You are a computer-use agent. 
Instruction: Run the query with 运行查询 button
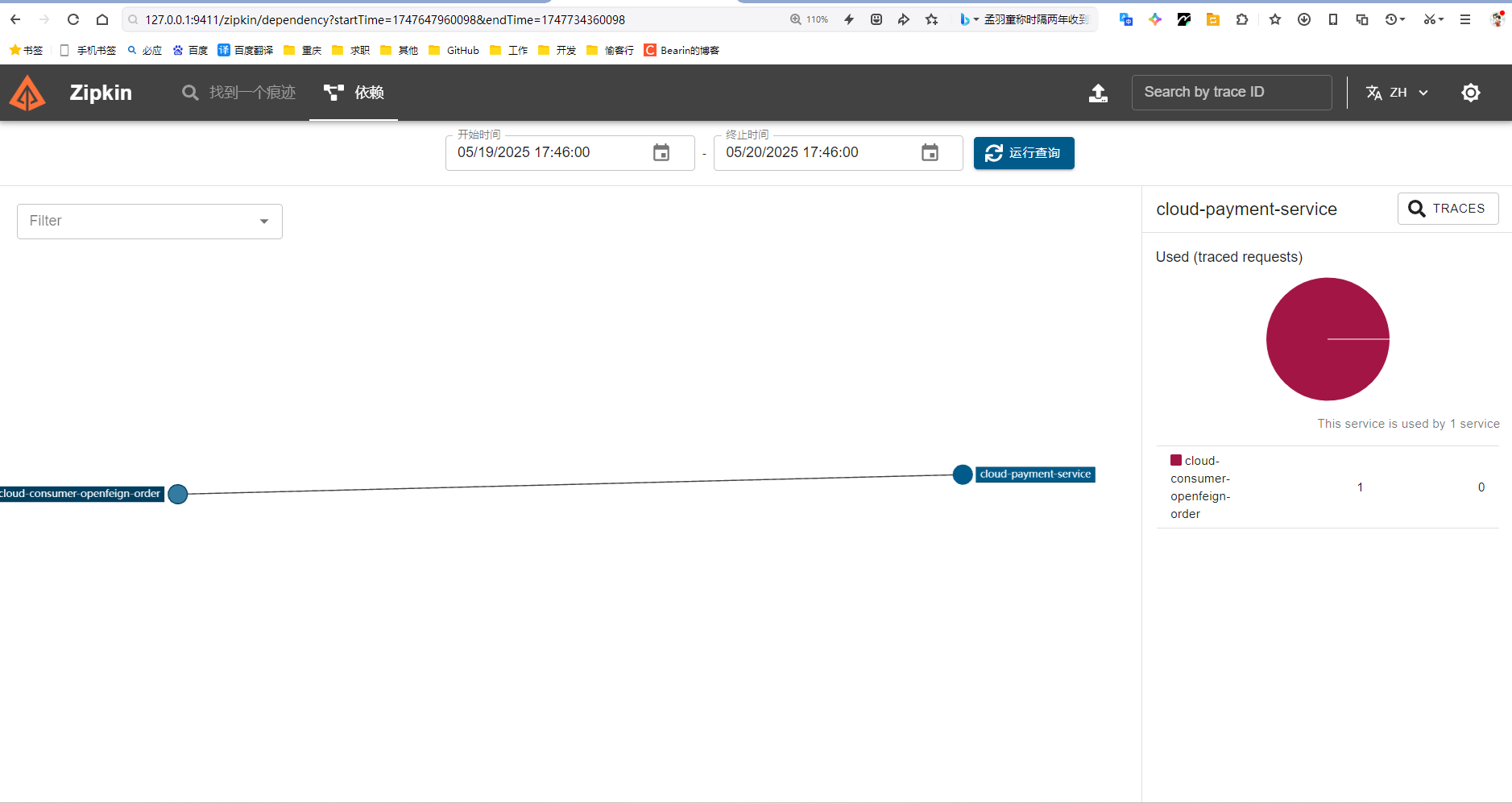click(x=1024, y=153)
